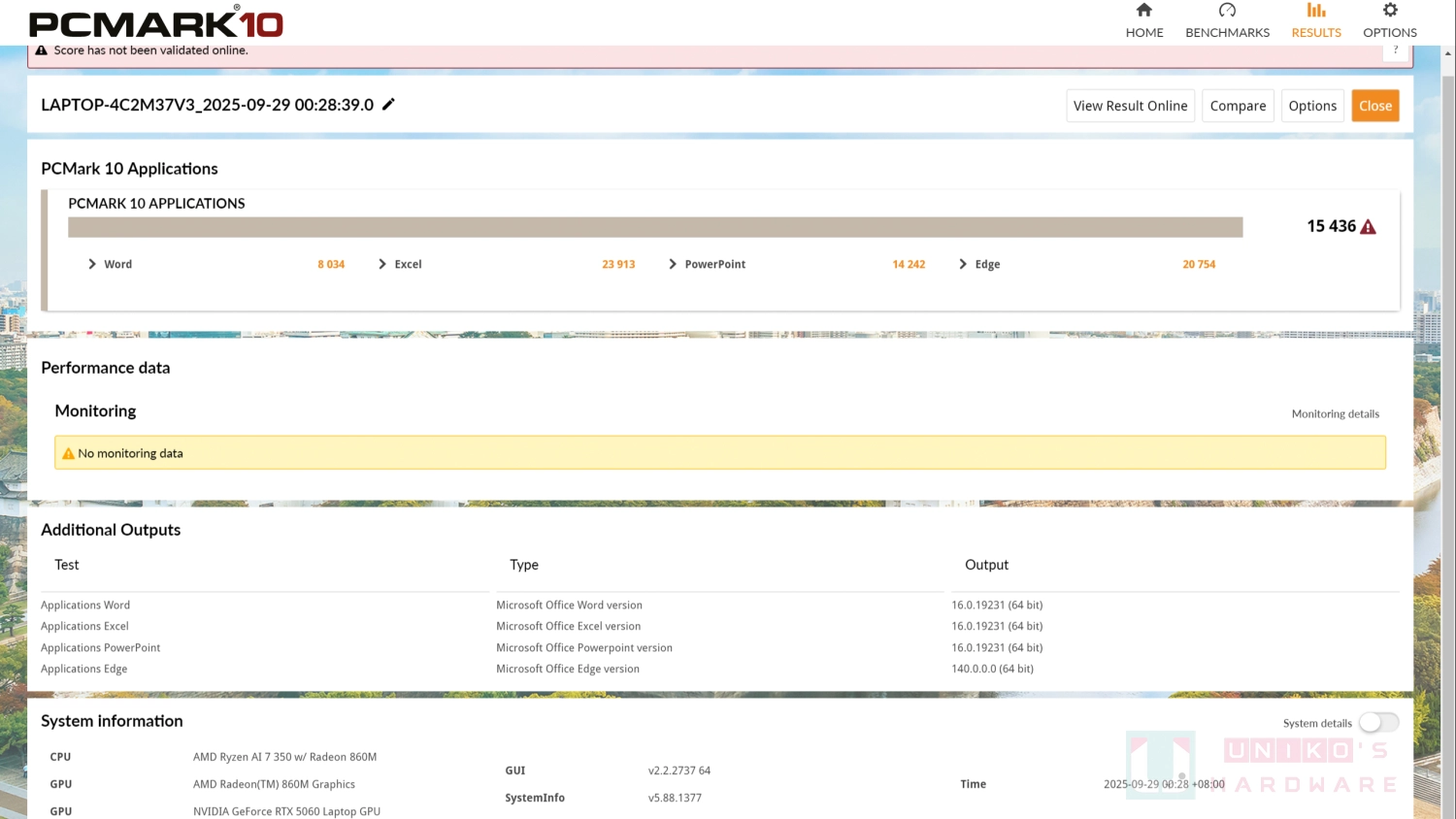Switch to the BENCHMARKS tab label
Image resolution: width=1456 pixels, height=819 pixels.
(1227, 33)
